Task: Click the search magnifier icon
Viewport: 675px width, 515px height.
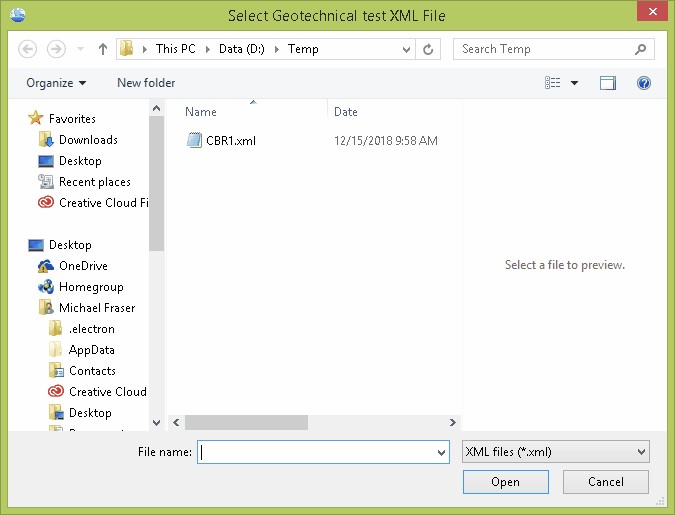Action: click(640, 49)
